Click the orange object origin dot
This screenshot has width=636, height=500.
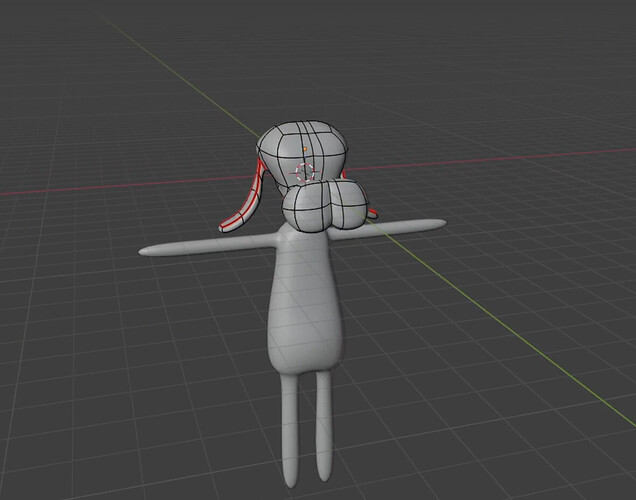(x=305, y=149)
